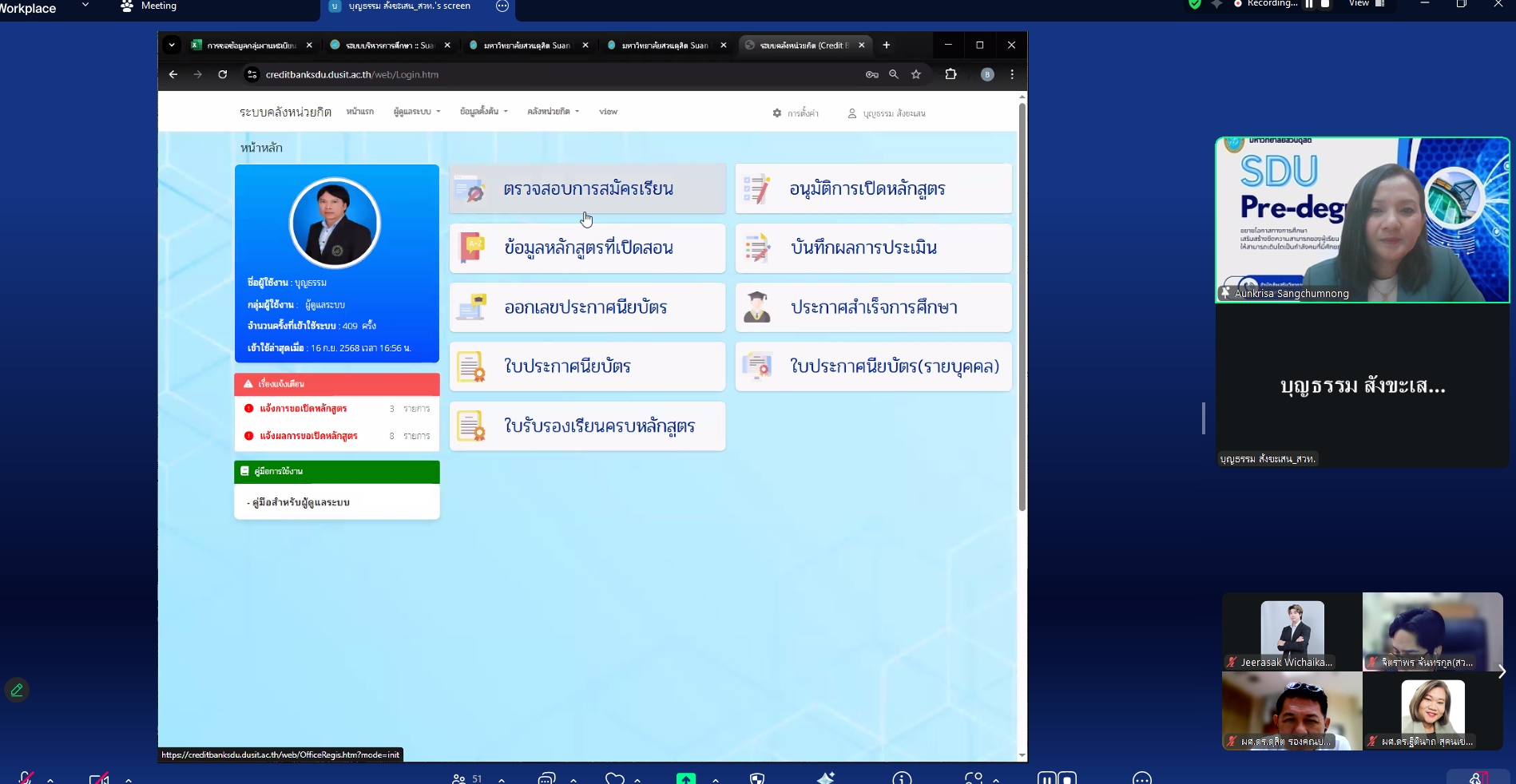The width and height of the screenshot is (1516, 784).
Task: Stop the recording from the top bar
Action: click(1325, 5)
